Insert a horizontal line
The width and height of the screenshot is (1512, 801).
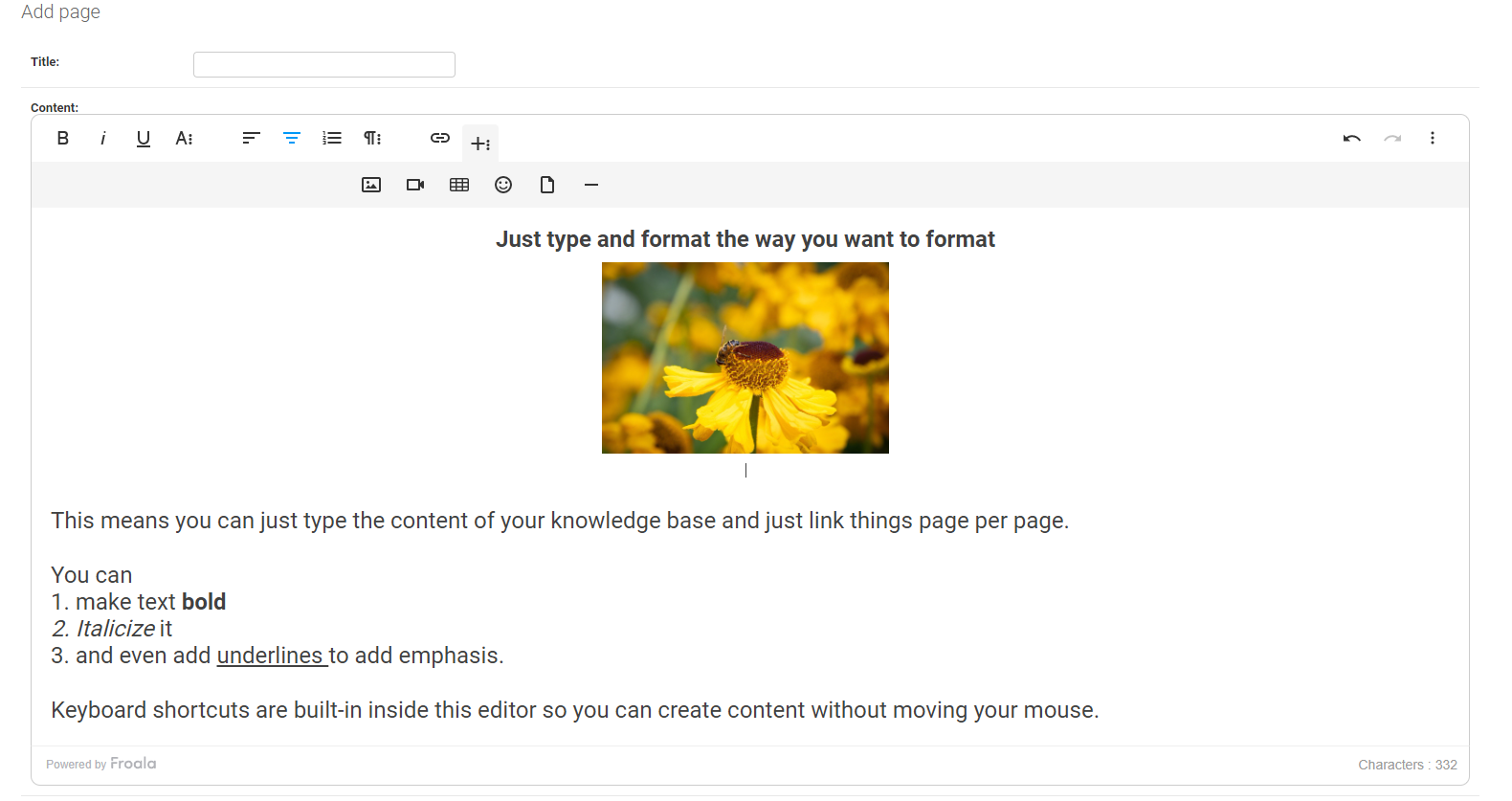591,185
